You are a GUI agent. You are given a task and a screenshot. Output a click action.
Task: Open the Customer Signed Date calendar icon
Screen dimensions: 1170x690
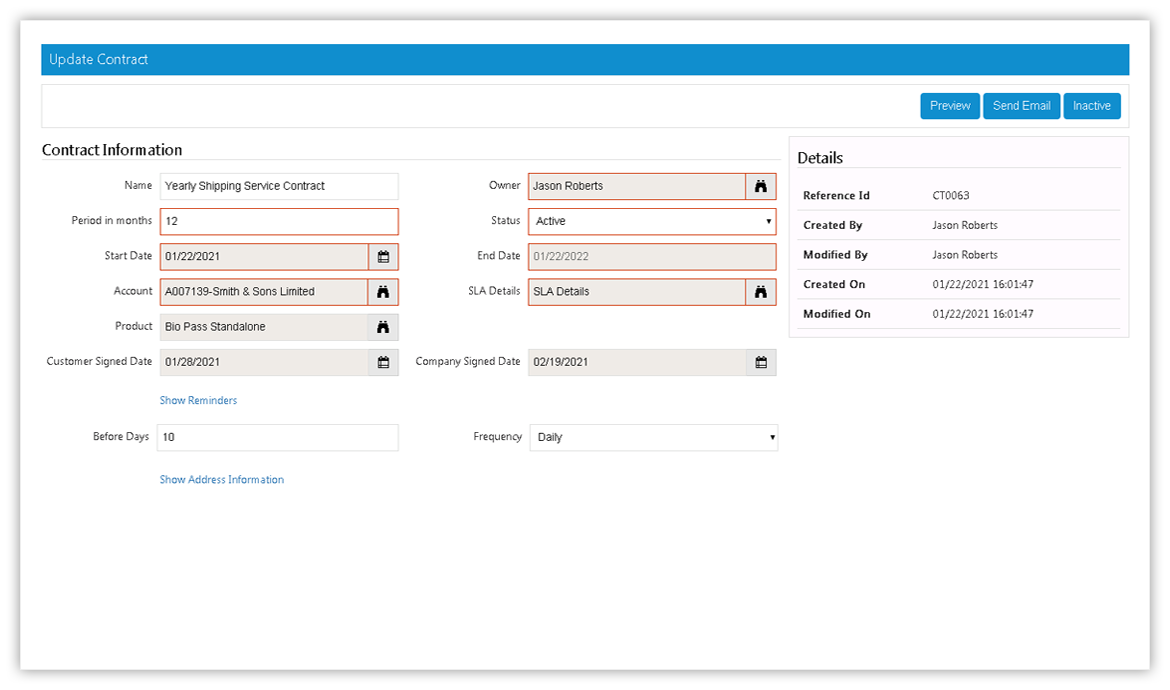383,362
